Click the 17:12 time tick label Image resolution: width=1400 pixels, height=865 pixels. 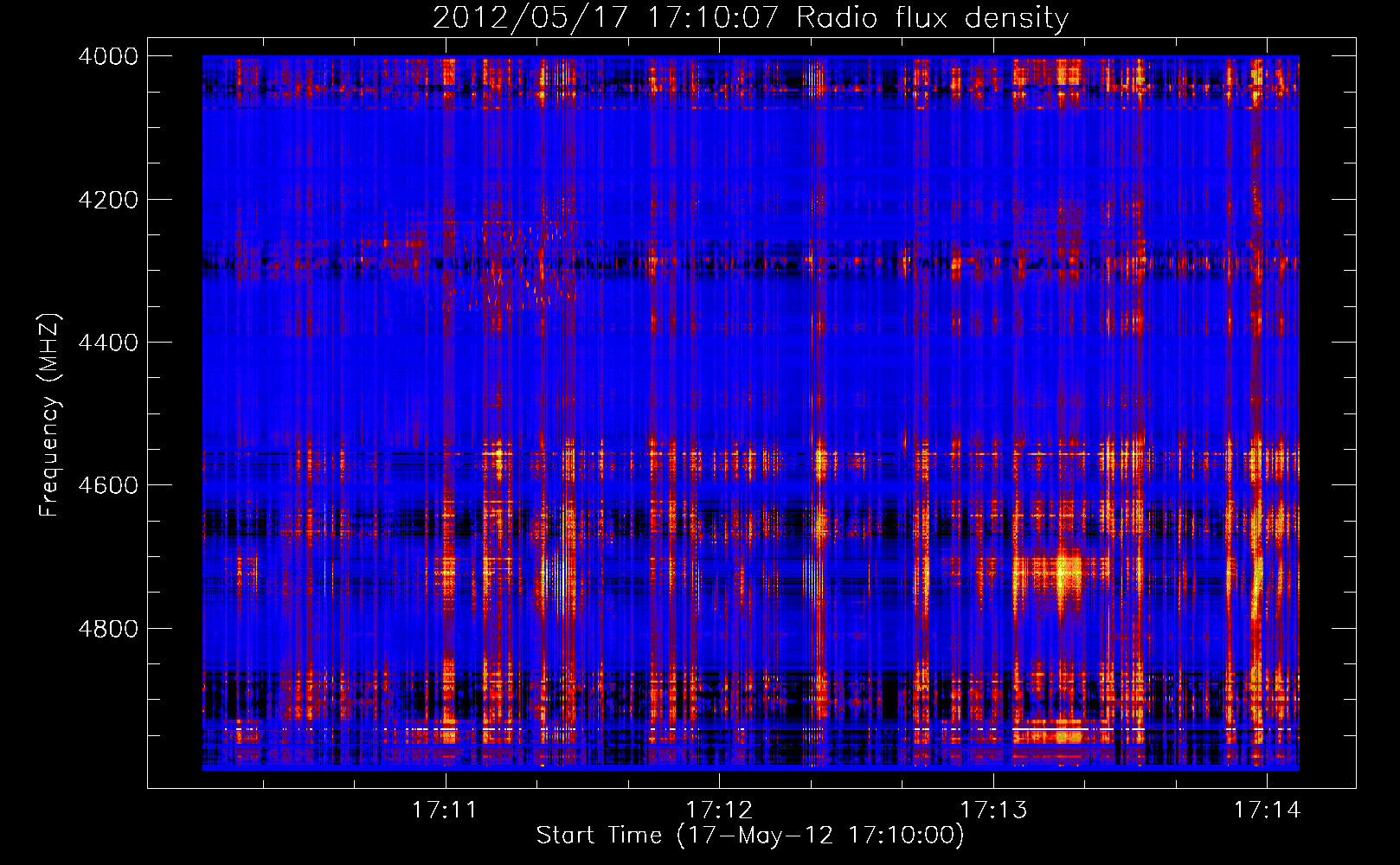[719, 811]
